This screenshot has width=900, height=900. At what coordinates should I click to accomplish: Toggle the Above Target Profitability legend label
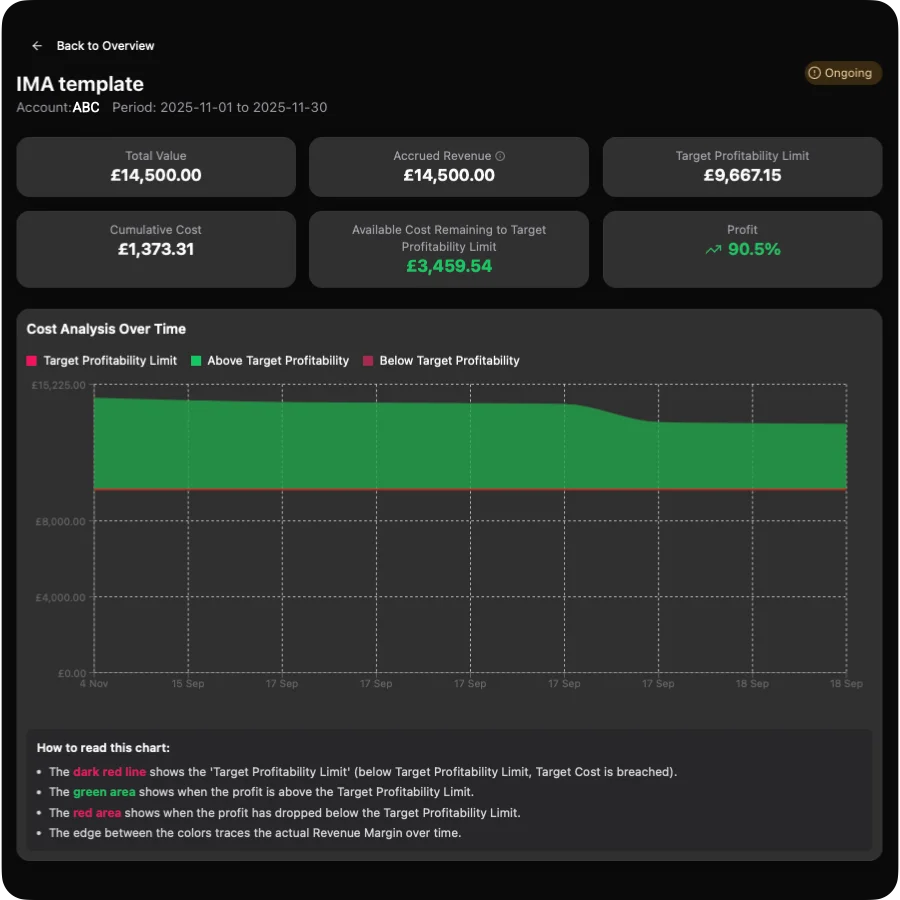[x=278, y=361]
